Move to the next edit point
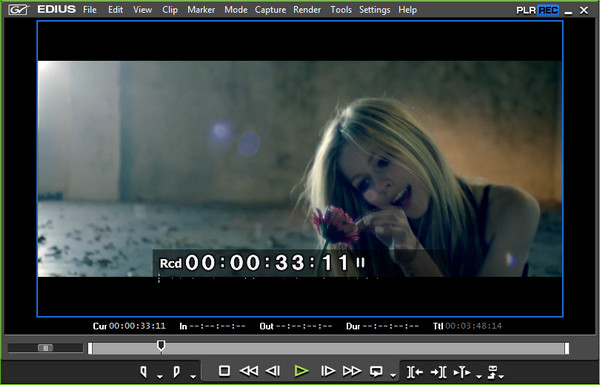Viewport: 600px width, 385px height. click(x=439, y=372)
